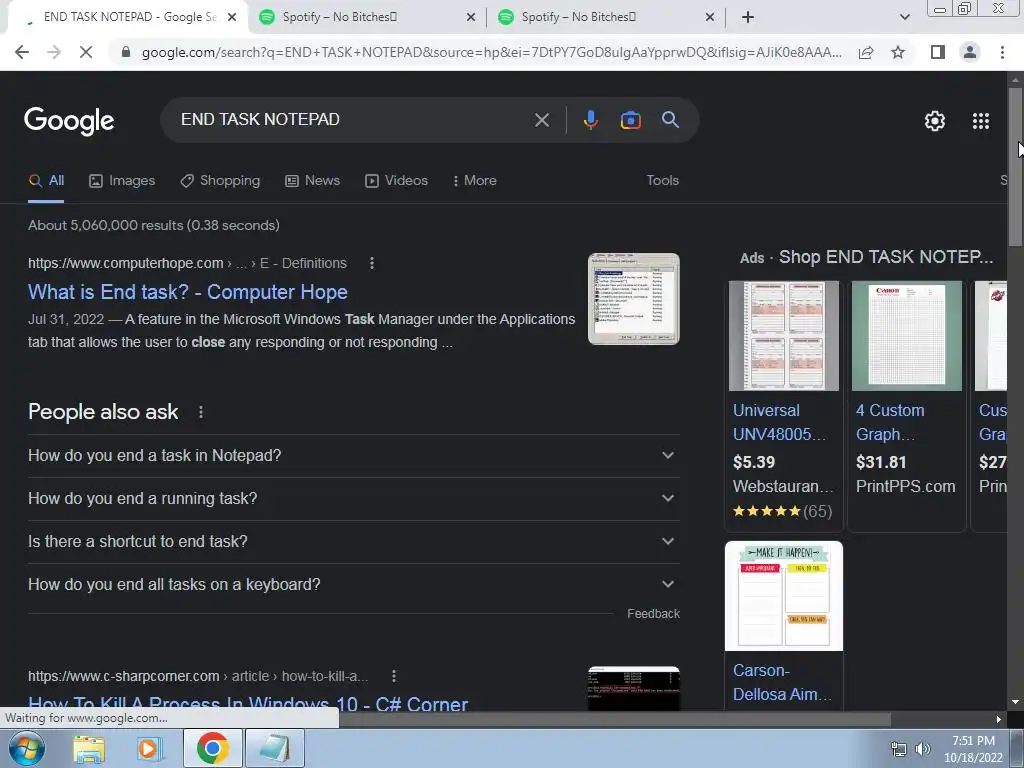This screenshot has height=768, width=1024.
Task: Close the END TASK NOTEPAD tab
Action: click(x=231, y=17)
